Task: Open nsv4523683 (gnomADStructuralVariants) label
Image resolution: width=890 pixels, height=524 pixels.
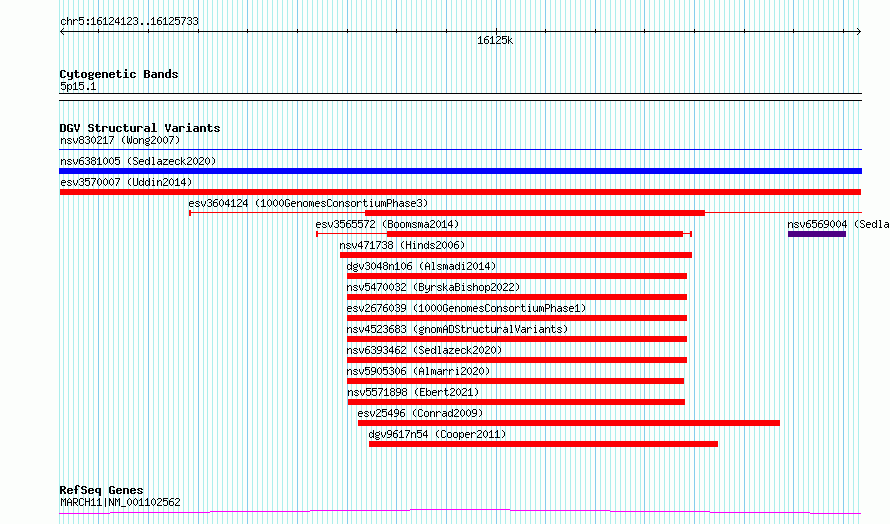Action: 457,329
